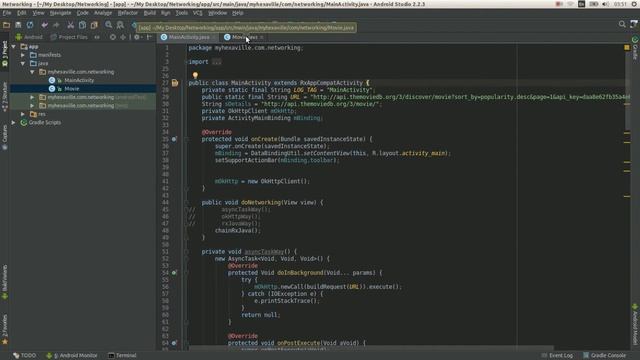
Task: Click the Redo arrow icon
Action: (56, 25)
